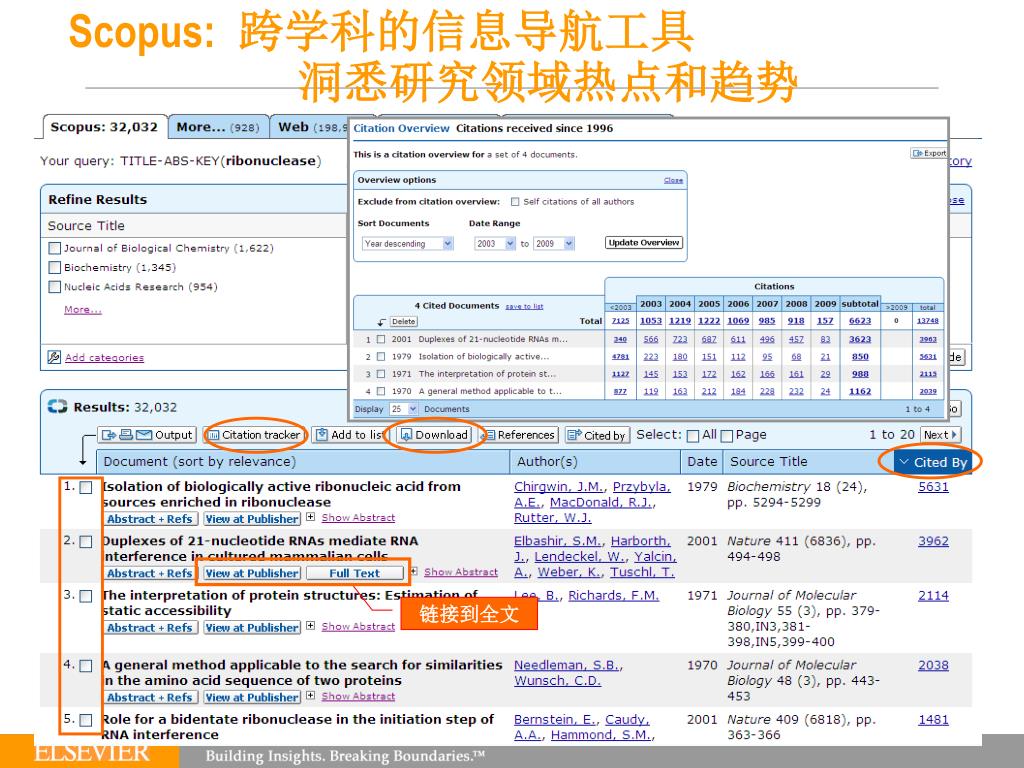The width and height of the screenshot is (1024, 768).
Task: Click the Add categories pencil icon
Action: [54, 357]
